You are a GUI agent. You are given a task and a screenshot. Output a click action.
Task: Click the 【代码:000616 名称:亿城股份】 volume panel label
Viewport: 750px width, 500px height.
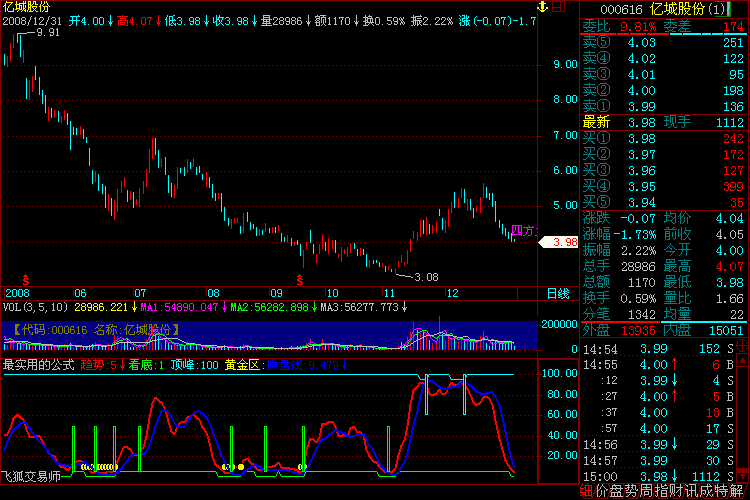pos(96,330)
